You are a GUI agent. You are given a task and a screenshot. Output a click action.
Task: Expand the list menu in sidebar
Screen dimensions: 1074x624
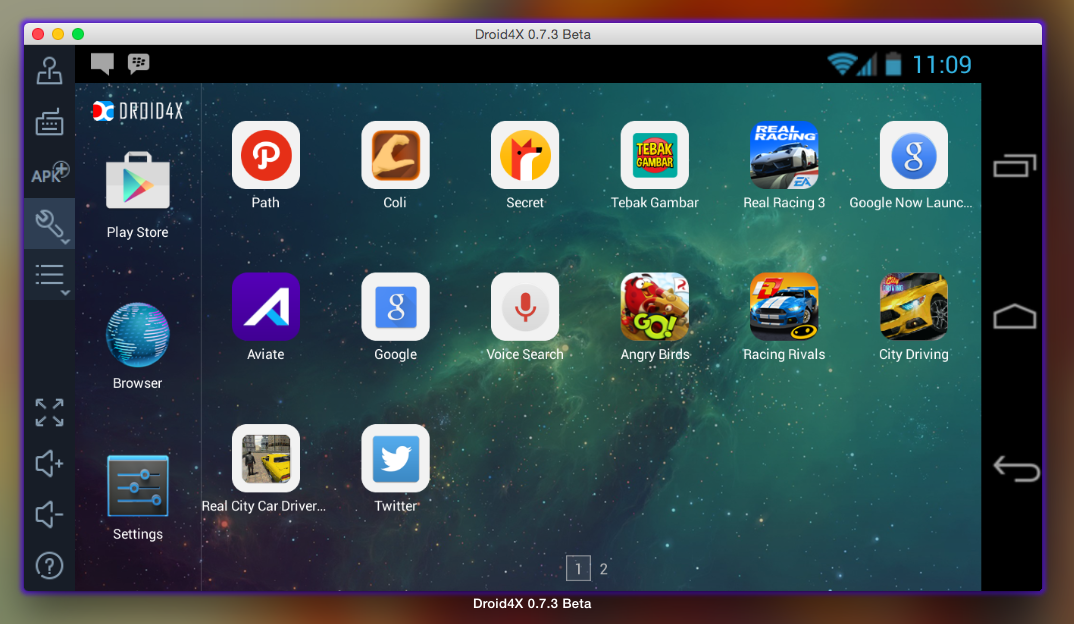pyautogui.click(x=50, y=275)
